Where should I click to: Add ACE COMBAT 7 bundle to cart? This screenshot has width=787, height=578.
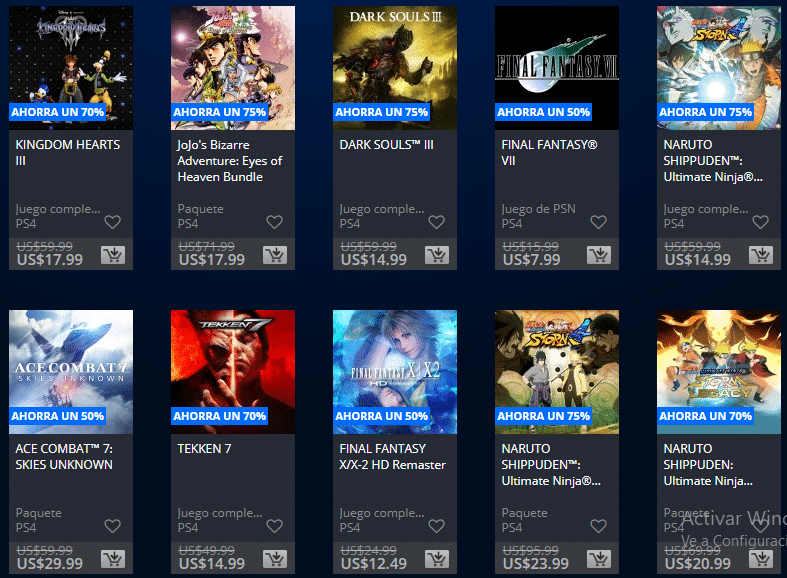pos(113,559)
